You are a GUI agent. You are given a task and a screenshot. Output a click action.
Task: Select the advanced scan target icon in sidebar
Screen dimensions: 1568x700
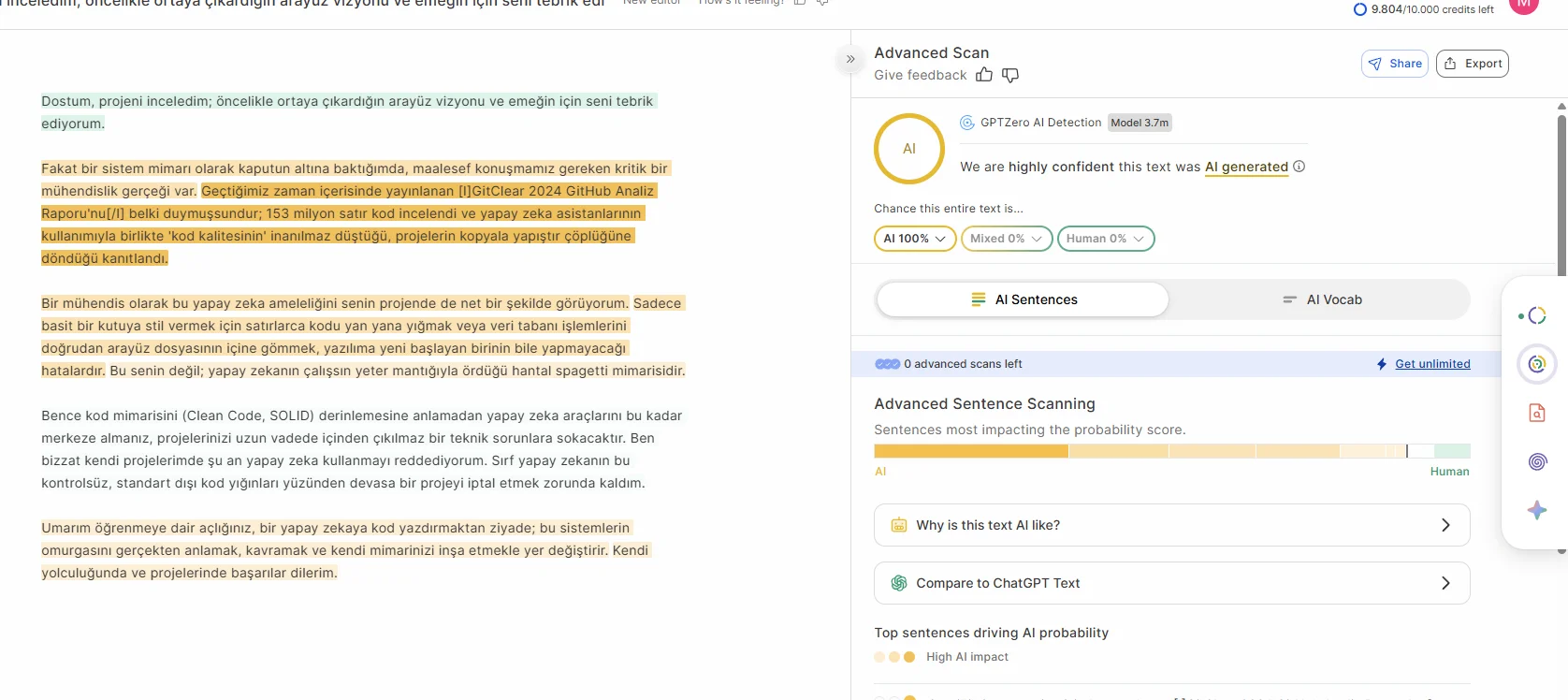tap(1536, 364)
